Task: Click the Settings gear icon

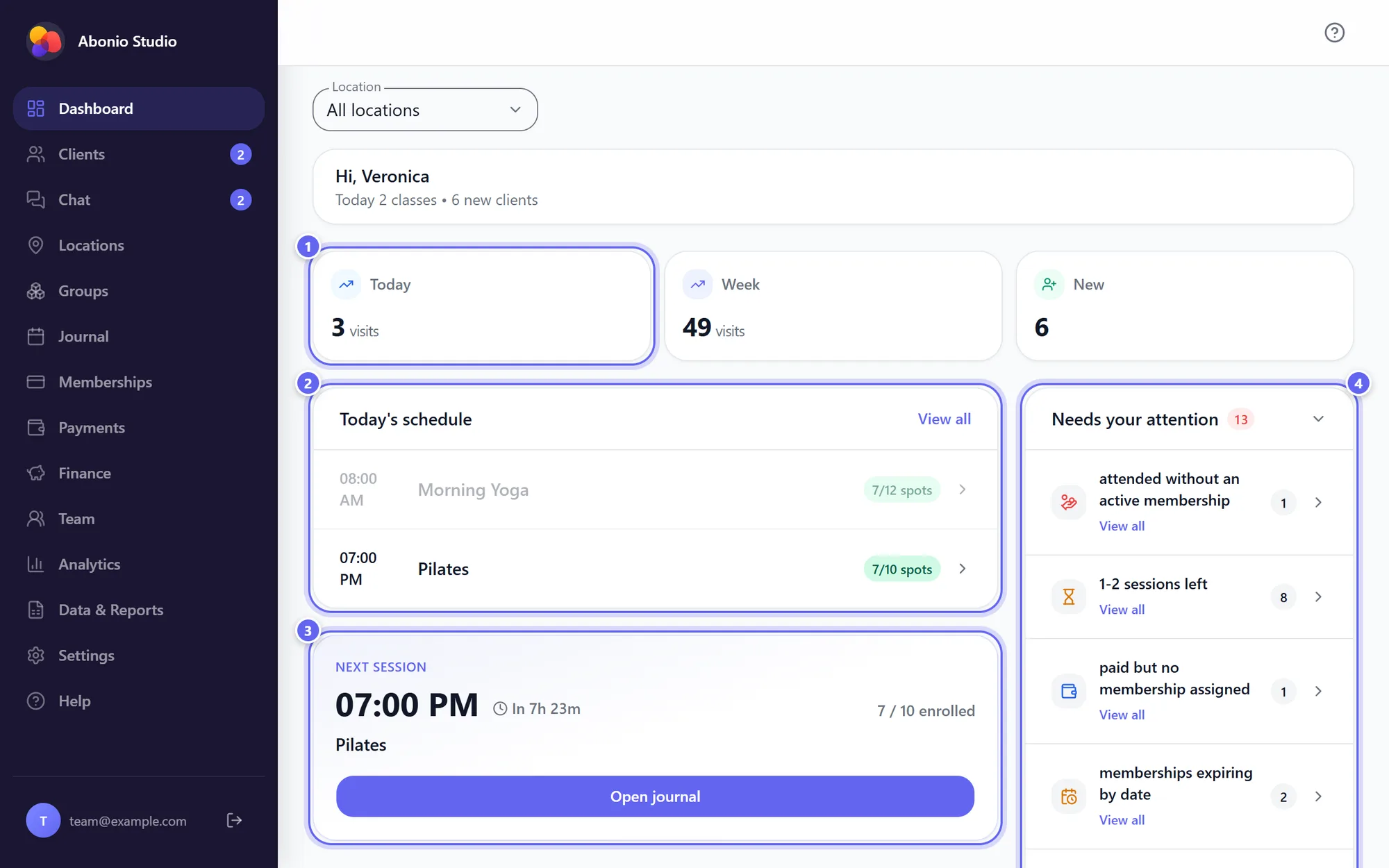Action: pyautogui.click(x=35, y=656)
